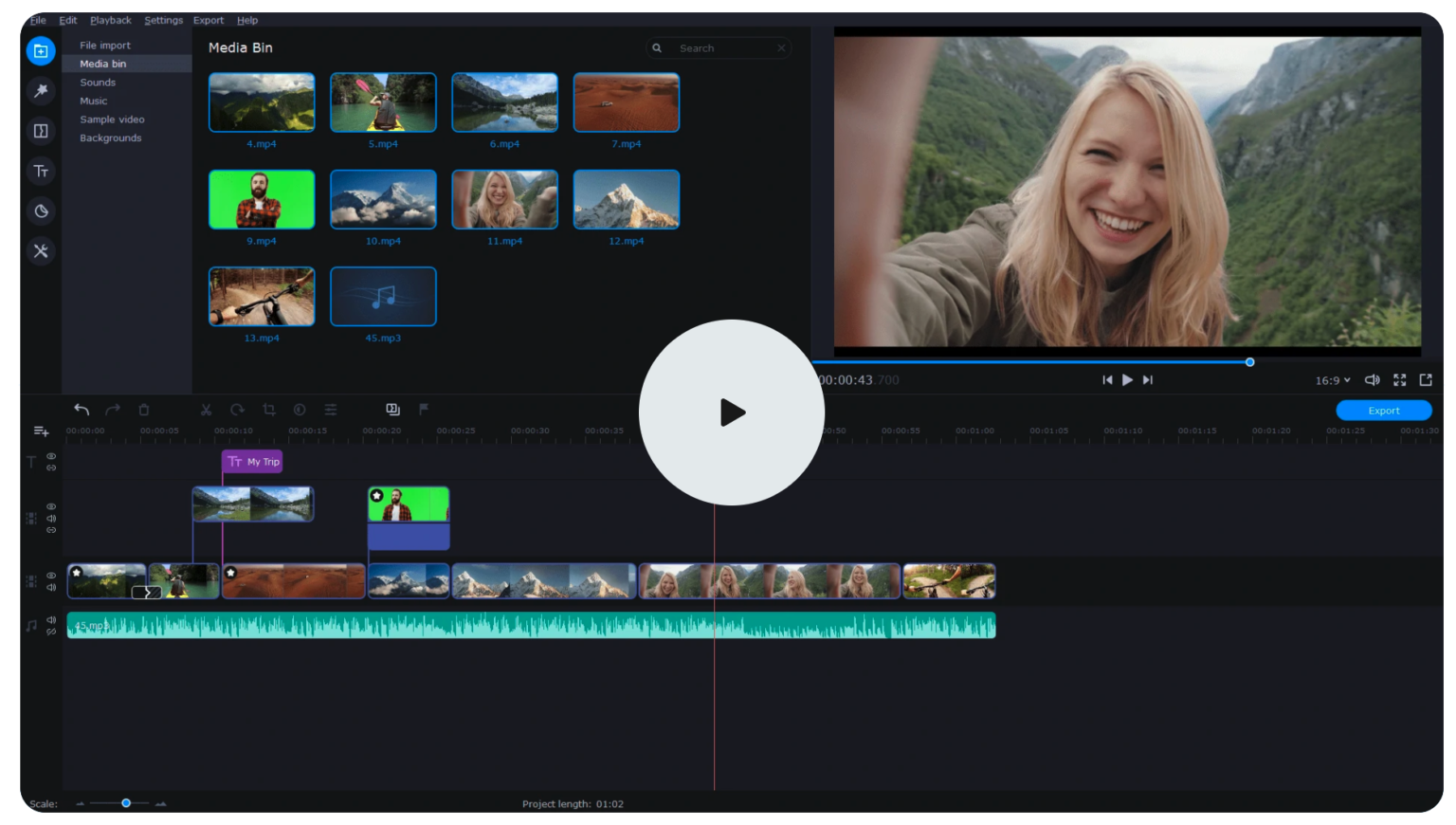The width and height of the screenshot is (1456, 825).
Task: Mute the 45.mp3 audio track
Action: (x=51, y=620)
